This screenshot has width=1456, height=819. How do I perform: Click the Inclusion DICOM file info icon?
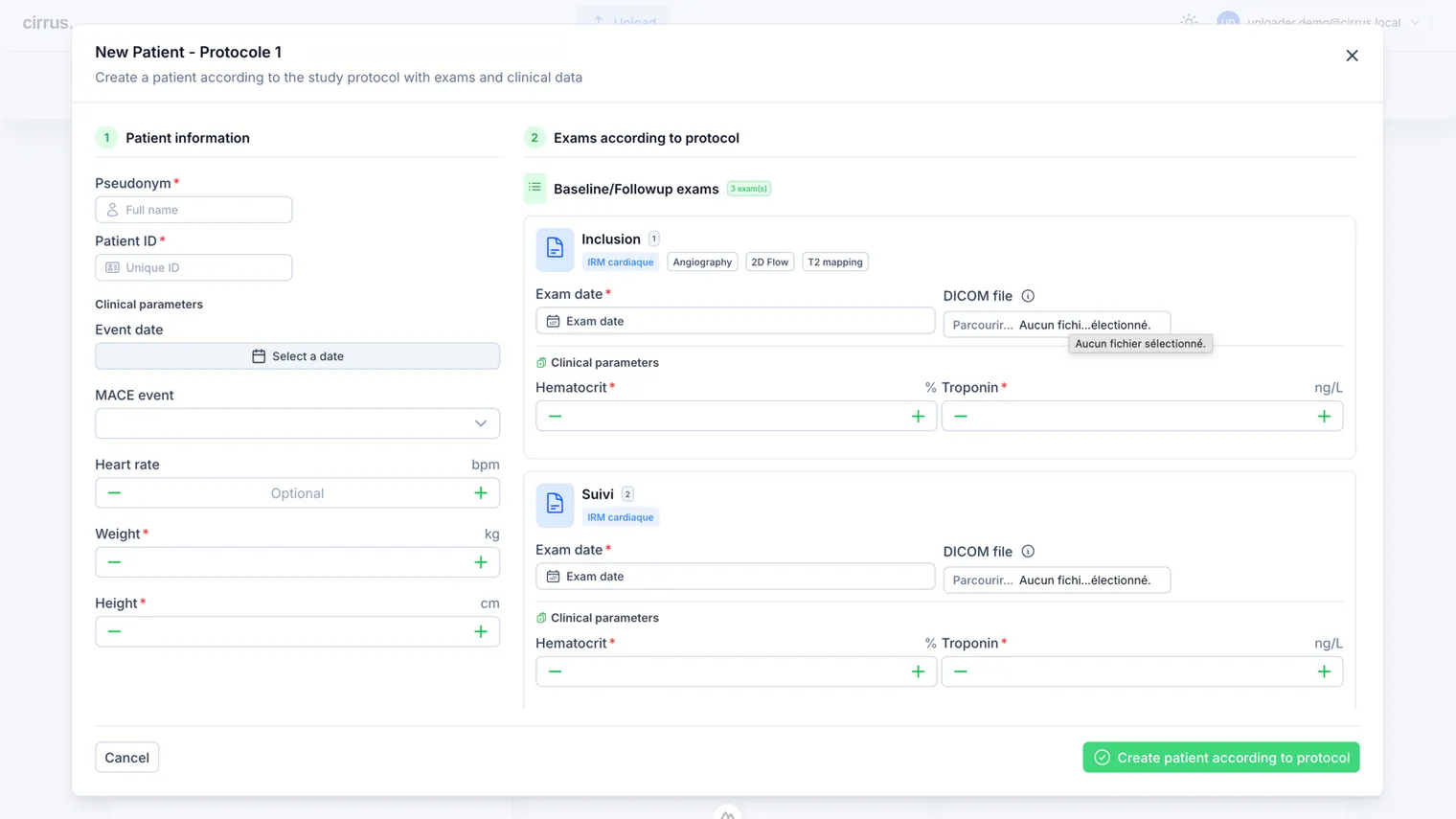[1028, 296]
